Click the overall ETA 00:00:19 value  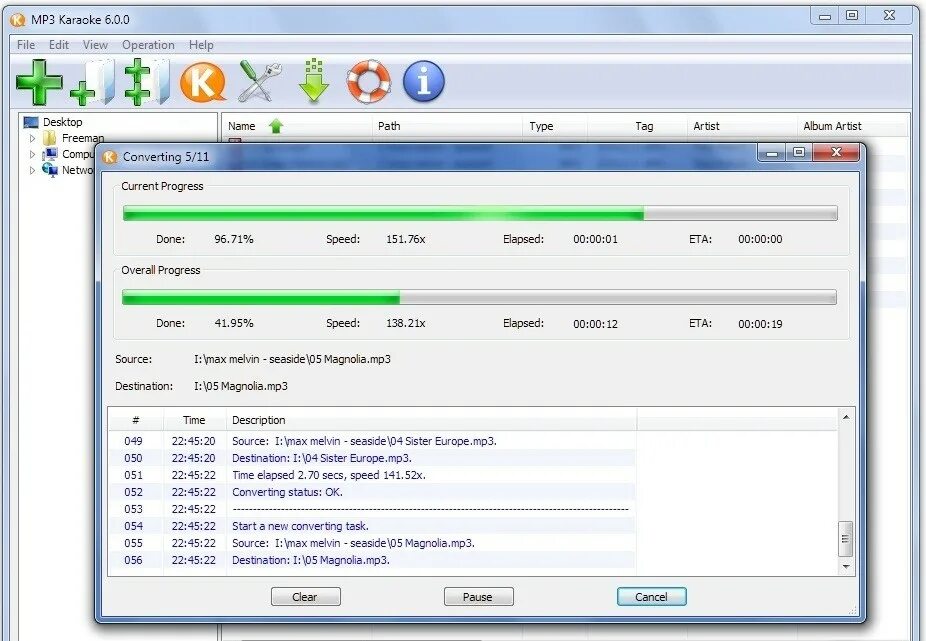760,324
